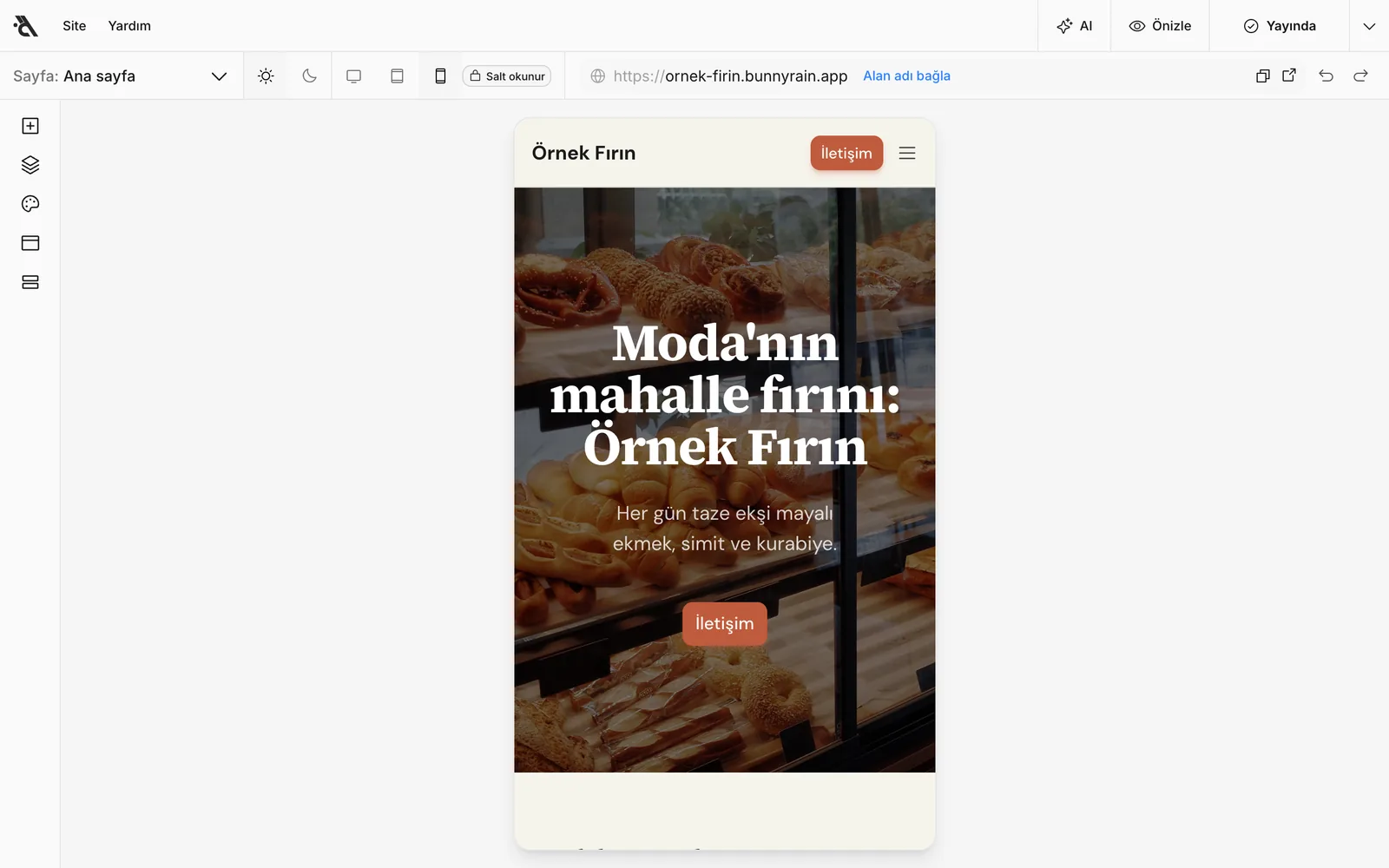This screenshot has width=1389, height=868.
Task: Expand the publish options chevron
Action: point(1369,26)
